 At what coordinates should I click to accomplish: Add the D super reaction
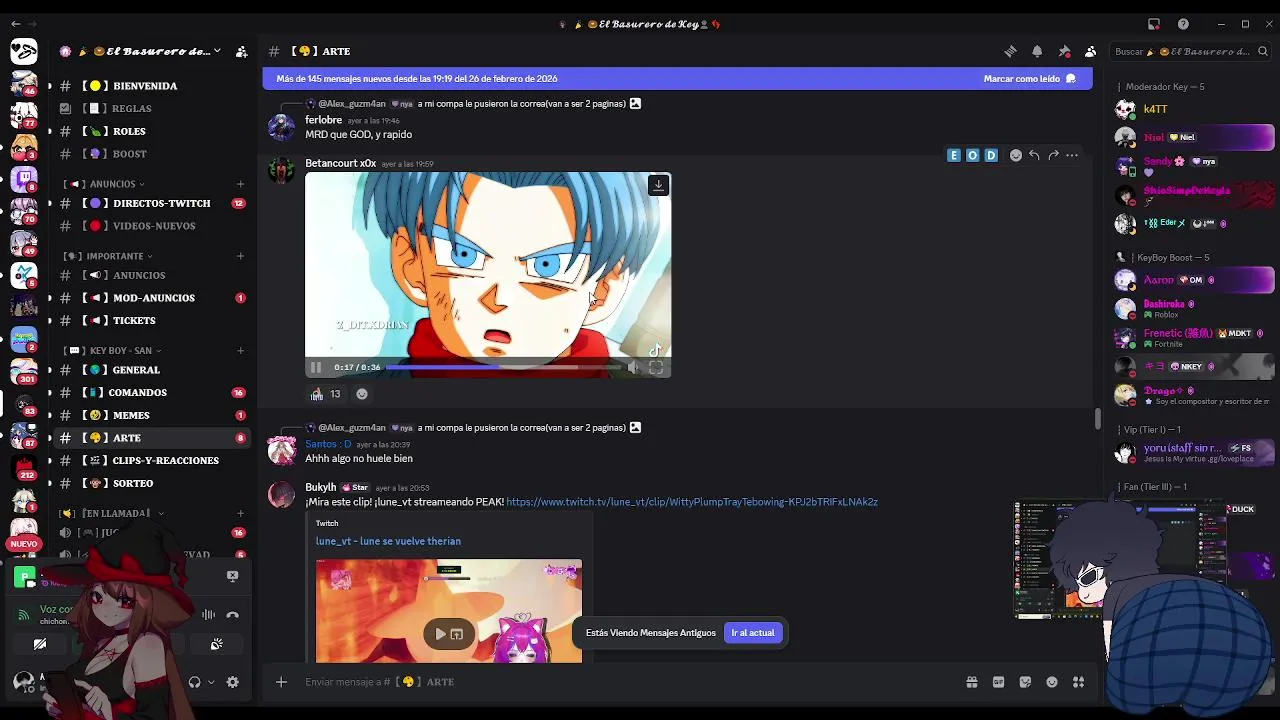coord(991,155)
